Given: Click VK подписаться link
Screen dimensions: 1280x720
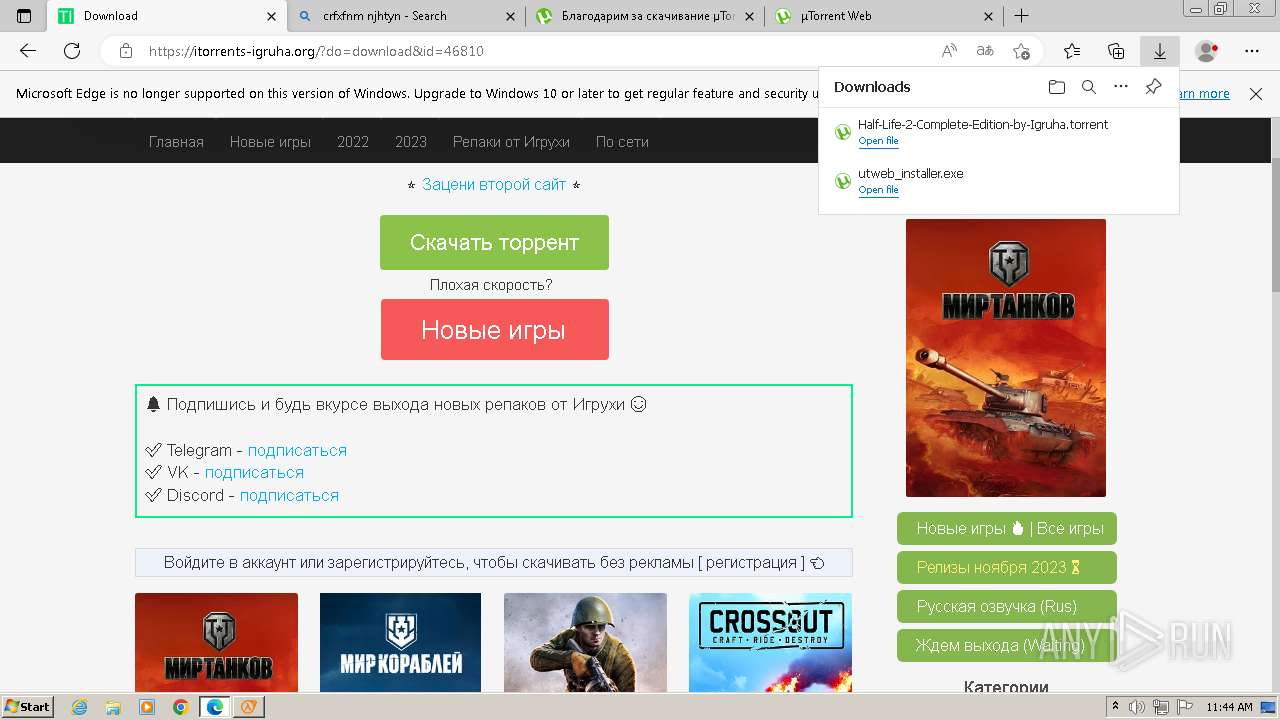Looking at the screenshot, I should tap(254, 472).
